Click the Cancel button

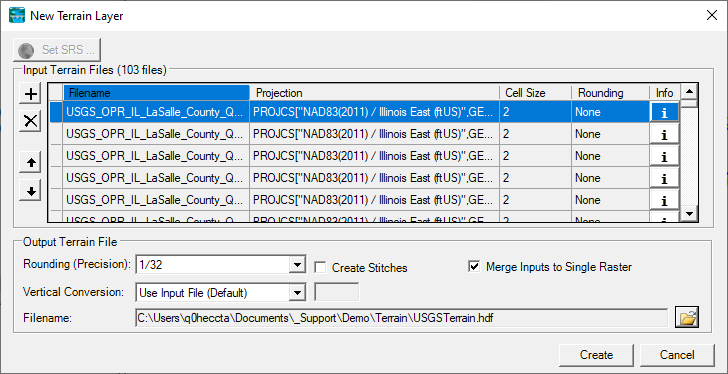click(x=677, y=355)
